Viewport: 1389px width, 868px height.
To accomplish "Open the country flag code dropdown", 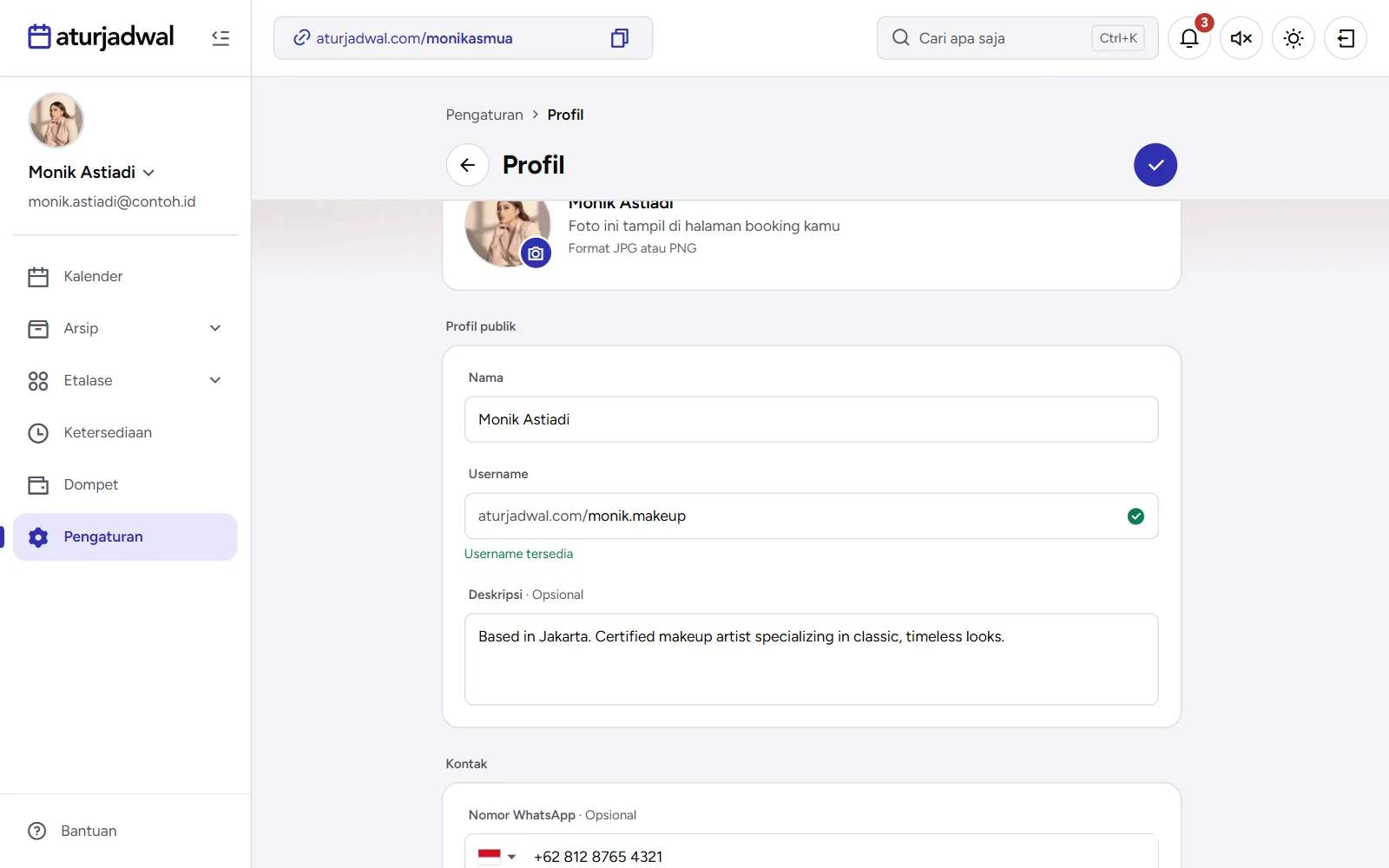I will tap(497, 857).
